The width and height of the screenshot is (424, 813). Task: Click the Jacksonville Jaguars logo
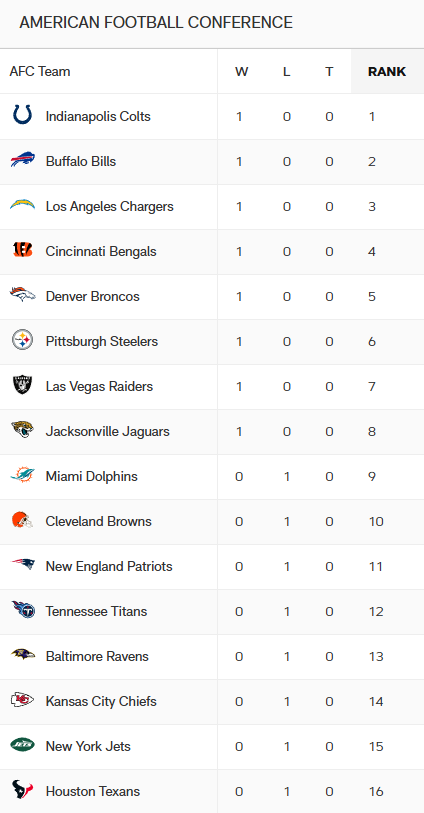[22, 430]
